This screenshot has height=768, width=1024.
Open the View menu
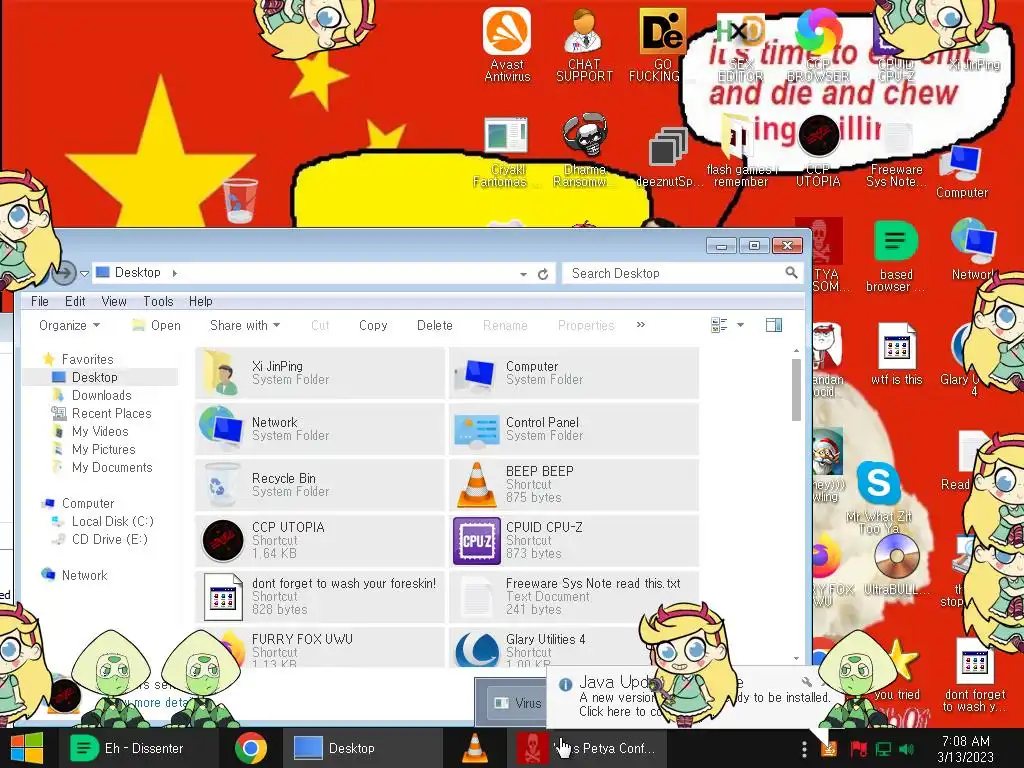click(x=114, y=301)
